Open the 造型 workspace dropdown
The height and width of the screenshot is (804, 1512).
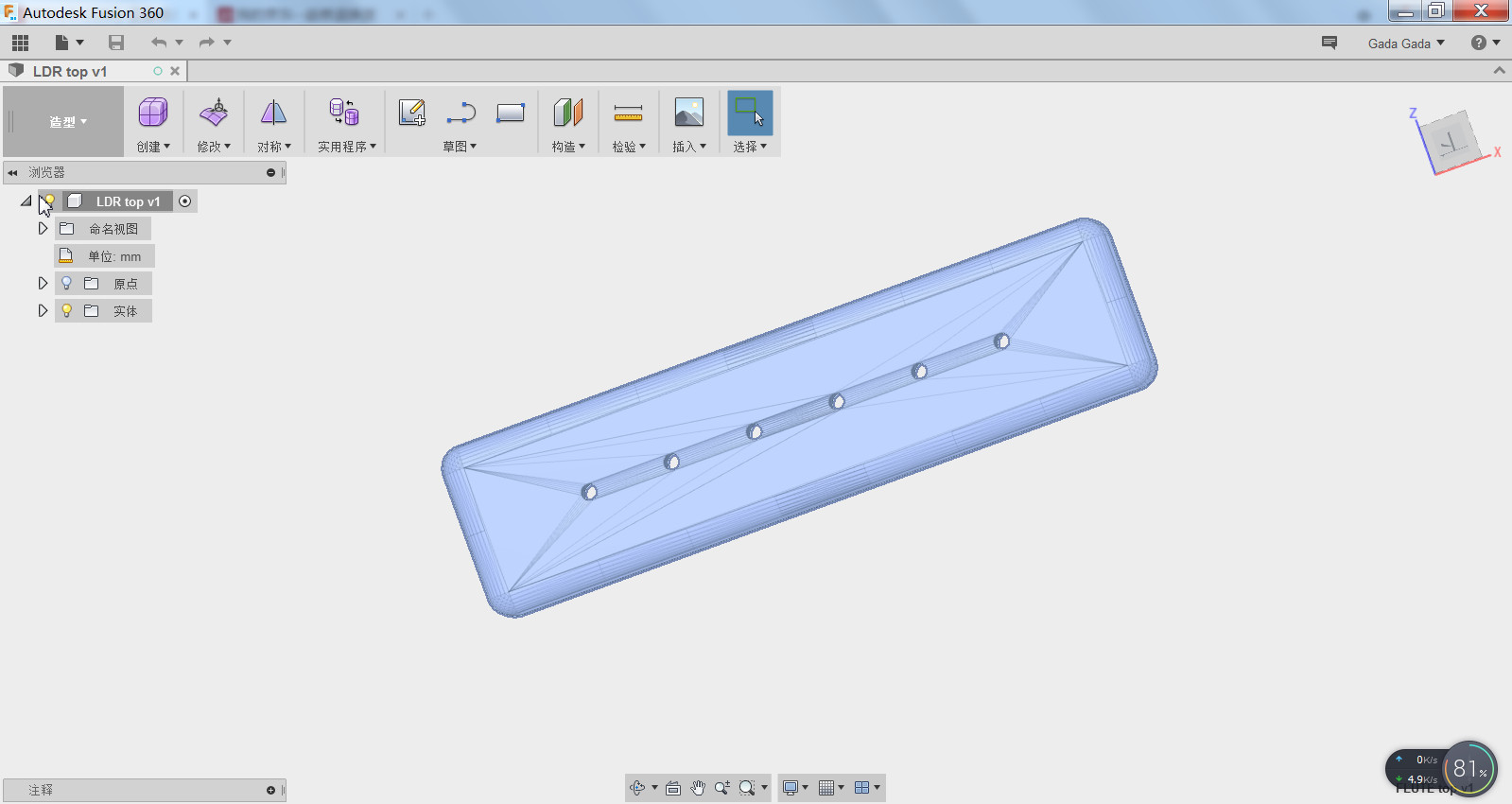click(67, 122)
